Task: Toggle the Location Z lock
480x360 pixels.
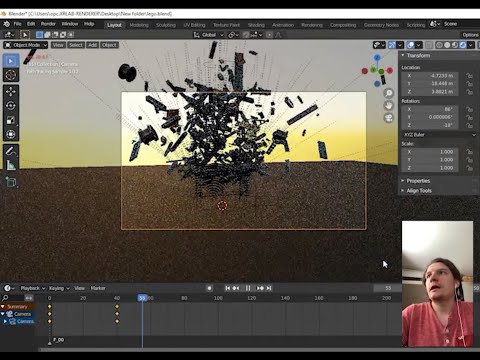Action: [470, 92]
